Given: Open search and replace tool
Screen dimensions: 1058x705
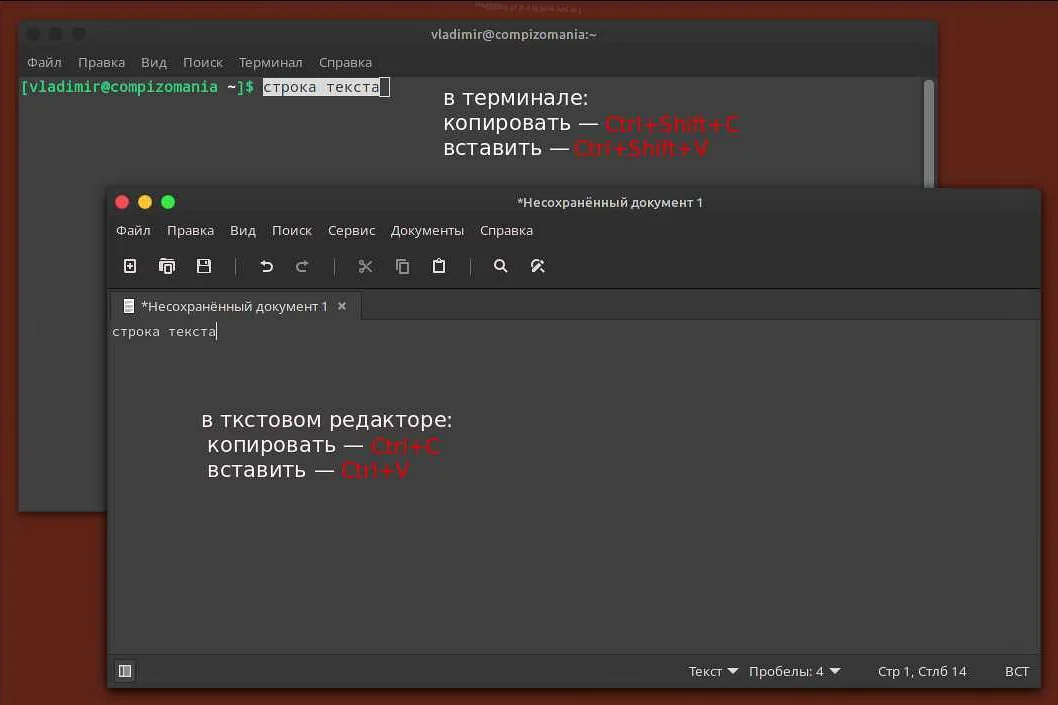Looking at the screenshot, I should (538, 266).
